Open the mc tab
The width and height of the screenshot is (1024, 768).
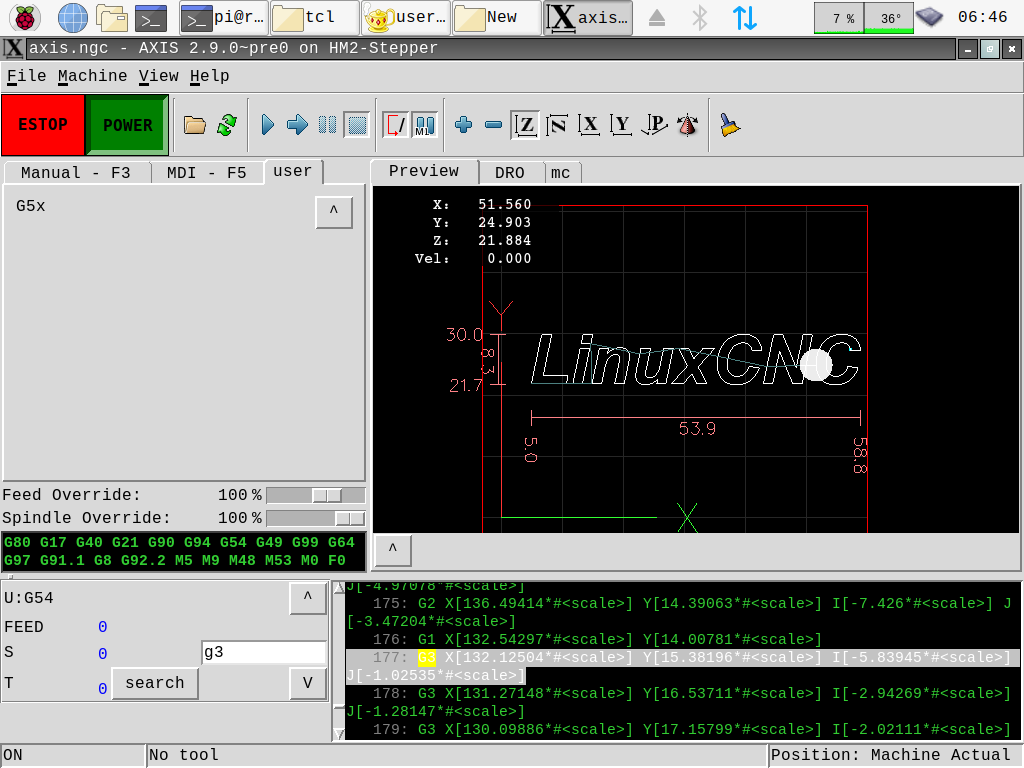tap(560, 172)
